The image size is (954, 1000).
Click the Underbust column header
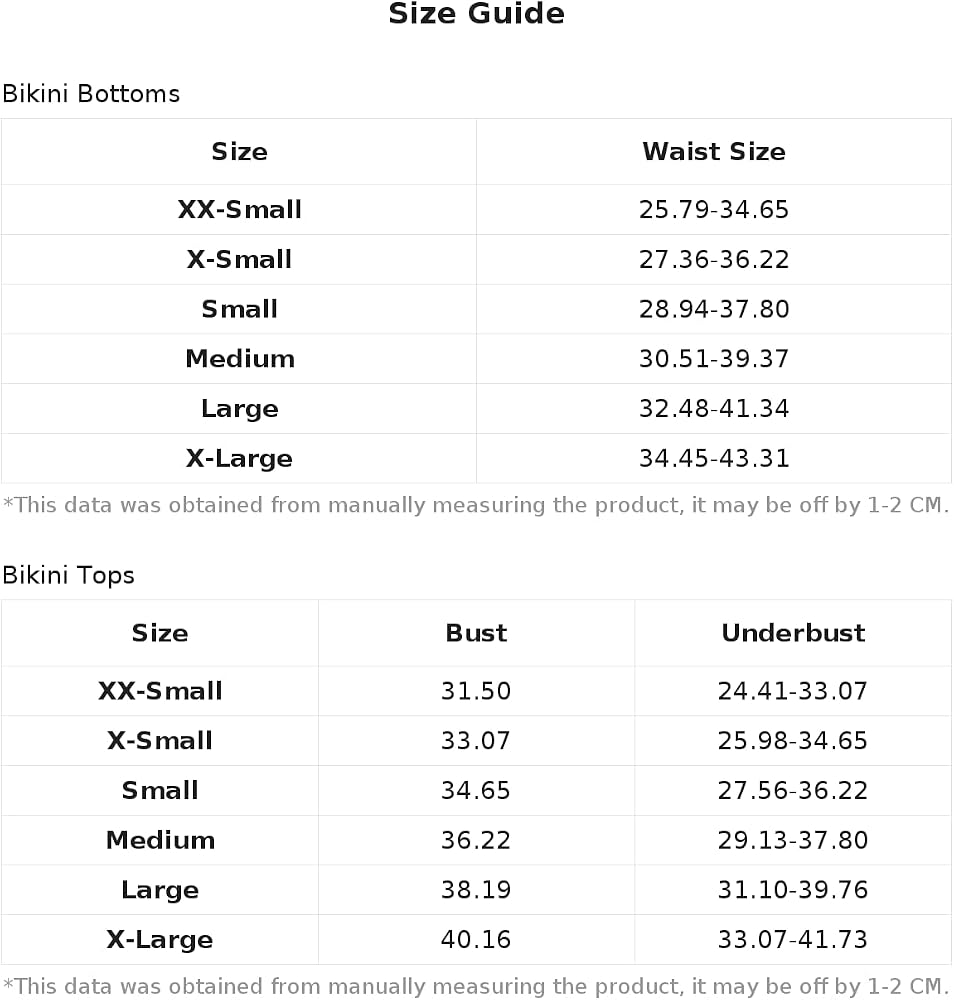click(793, 633)
